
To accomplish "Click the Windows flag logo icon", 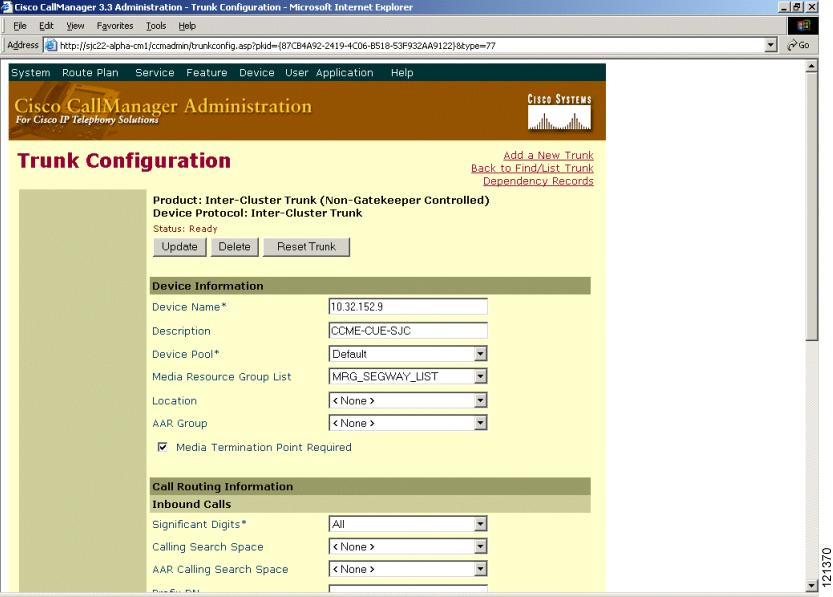I will point(803,26).
